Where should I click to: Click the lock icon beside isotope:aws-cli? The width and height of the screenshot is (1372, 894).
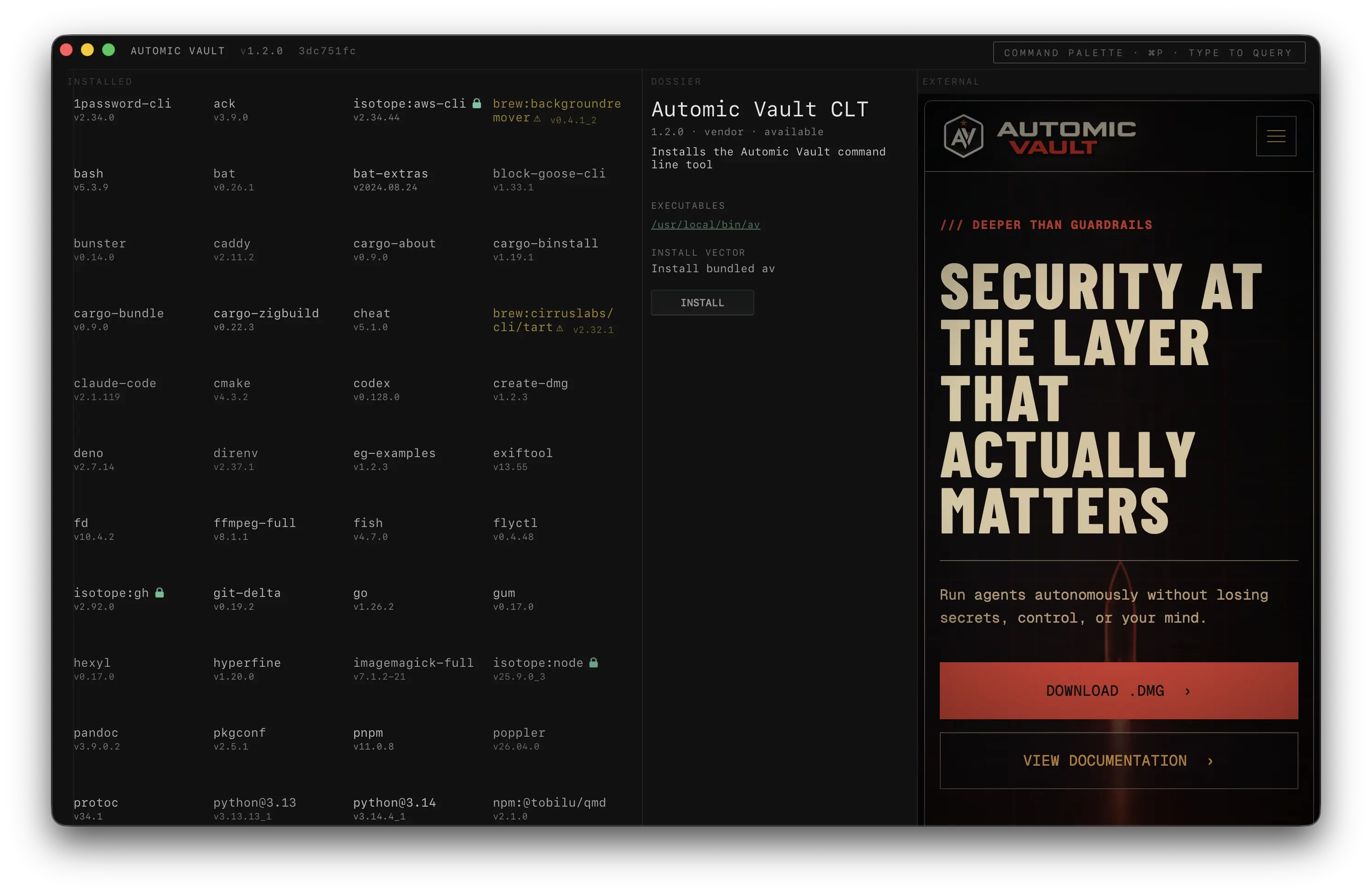[x=477, y=103]
